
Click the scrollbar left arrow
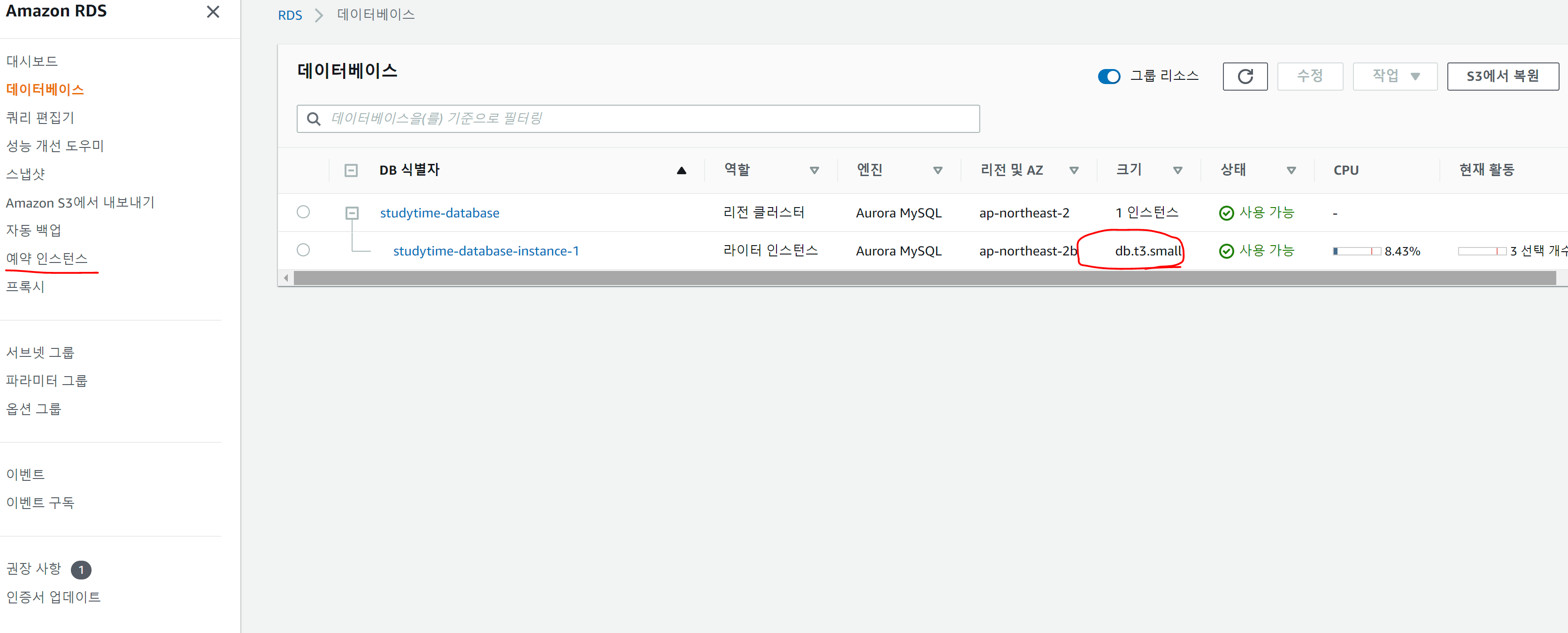[x=286, y=278]
